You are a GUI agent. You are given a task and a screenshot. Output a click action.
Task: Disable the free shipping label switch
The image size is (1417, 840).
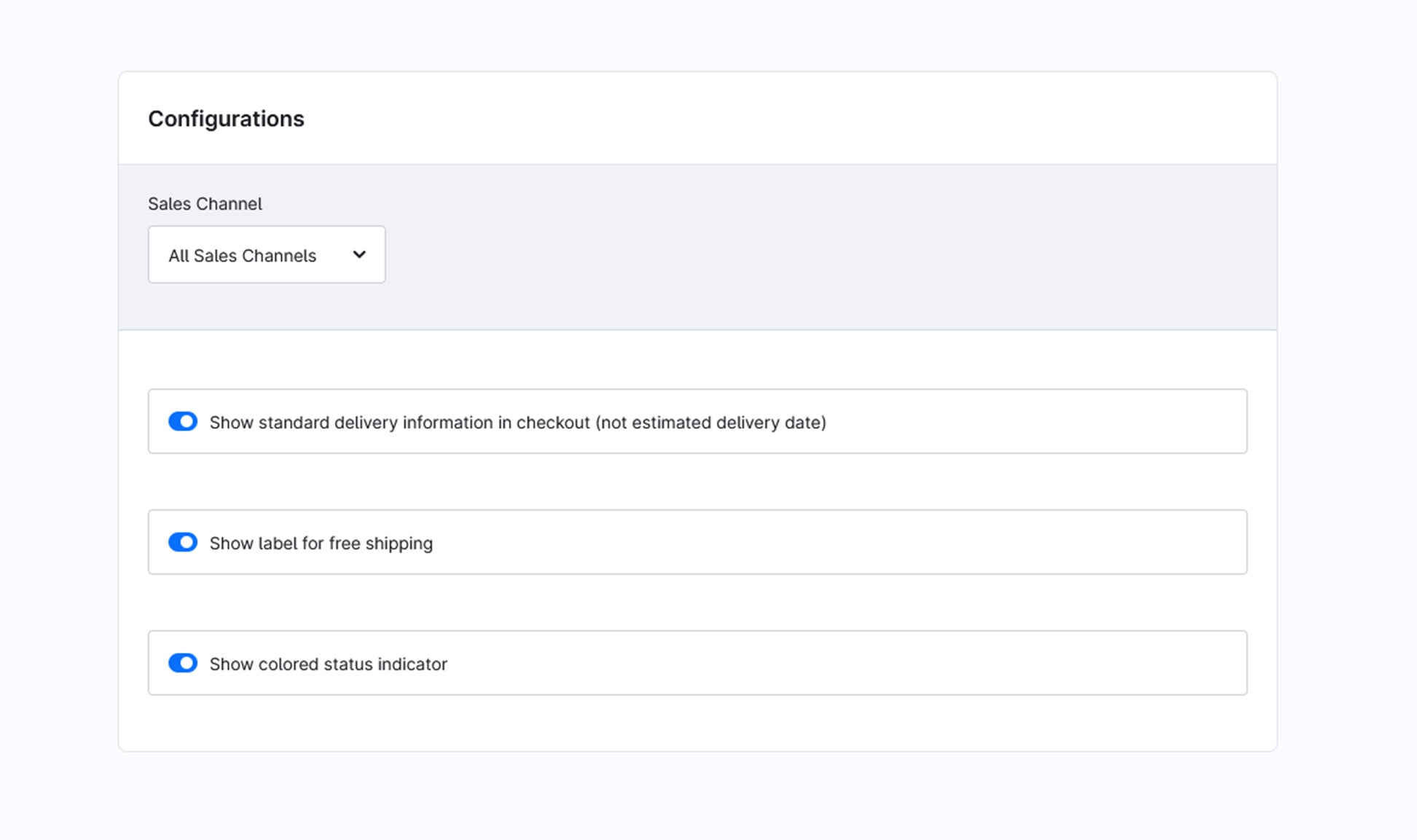pyautogui.click(x=183, y=542)
